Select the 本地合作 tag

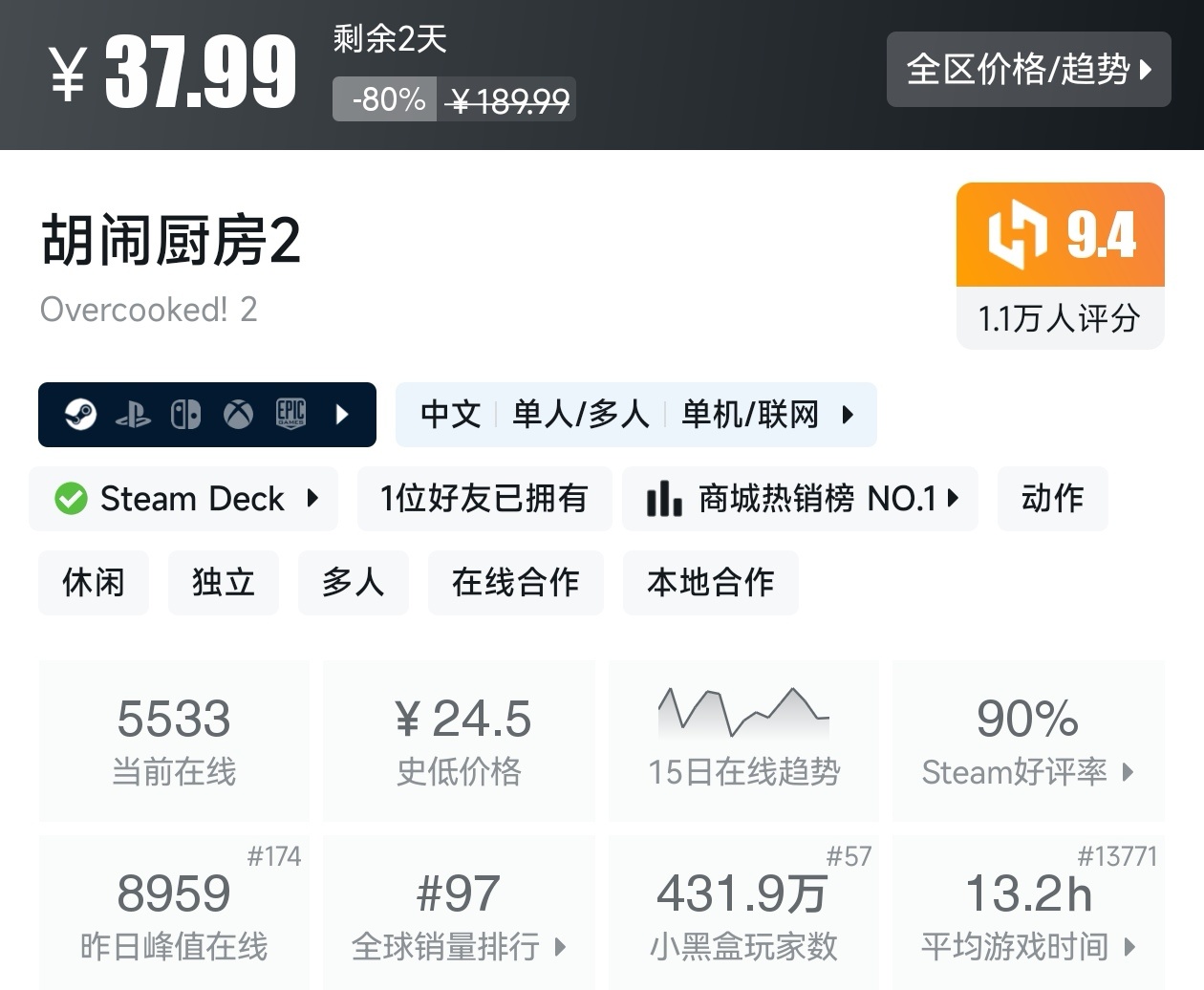tap(710, 582)
